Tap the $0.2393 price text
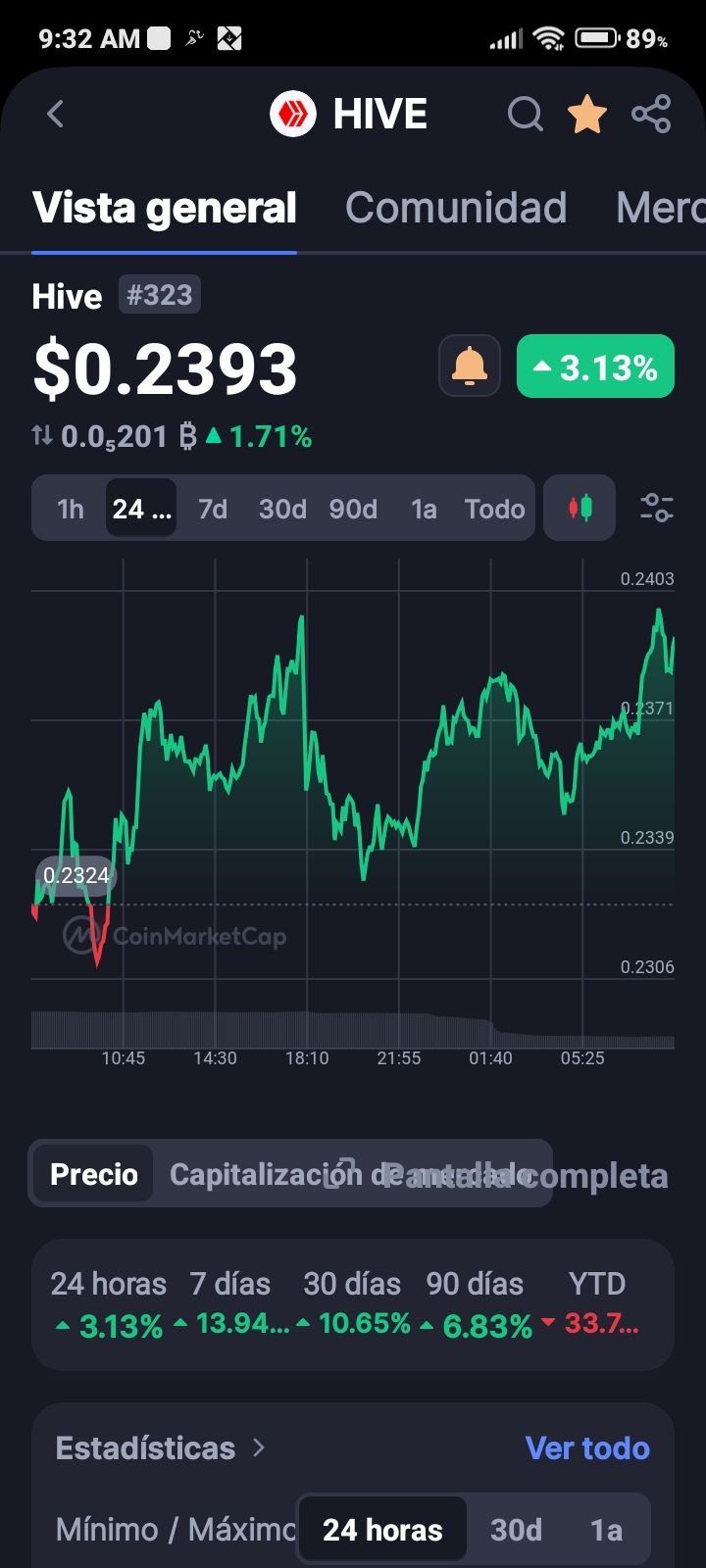Screen dimensions: 706x1568 pyautogui.click(x=165, y=369)
